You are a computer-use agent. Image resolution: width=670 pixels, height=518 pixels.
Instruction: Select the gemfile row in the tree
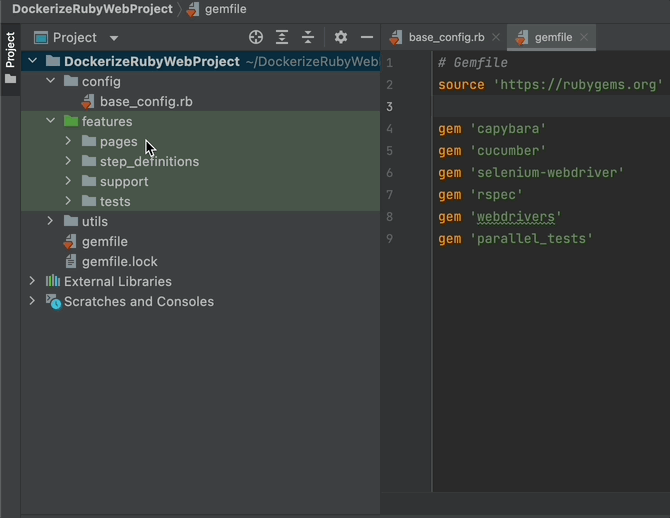(x=200, y=241)
